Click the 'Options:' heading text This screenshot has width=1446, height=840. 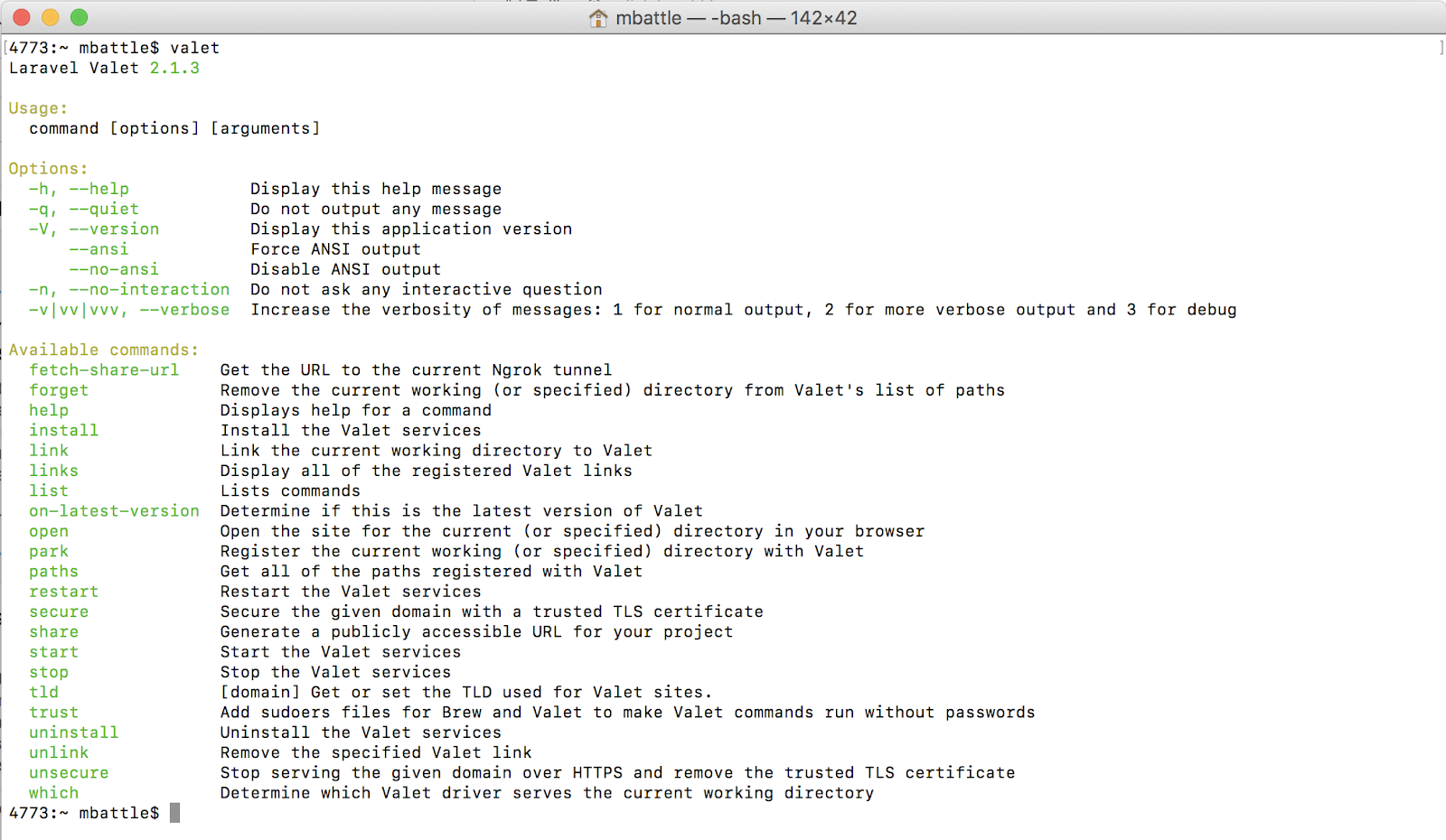(x=49, y=169)
